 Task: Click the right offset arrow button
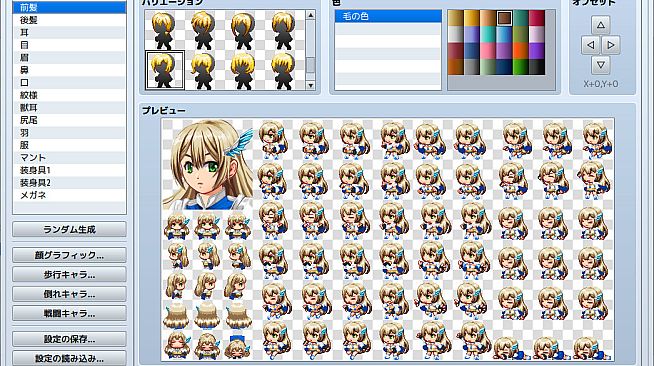[611, 45]
